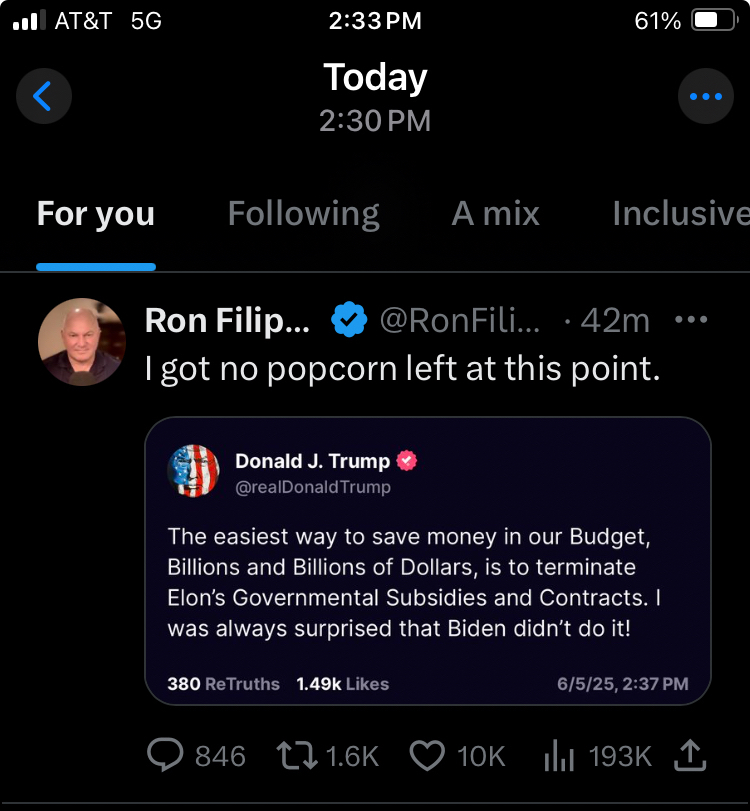Open the A mix tab
750x811 pixels.
coord(495,214)
